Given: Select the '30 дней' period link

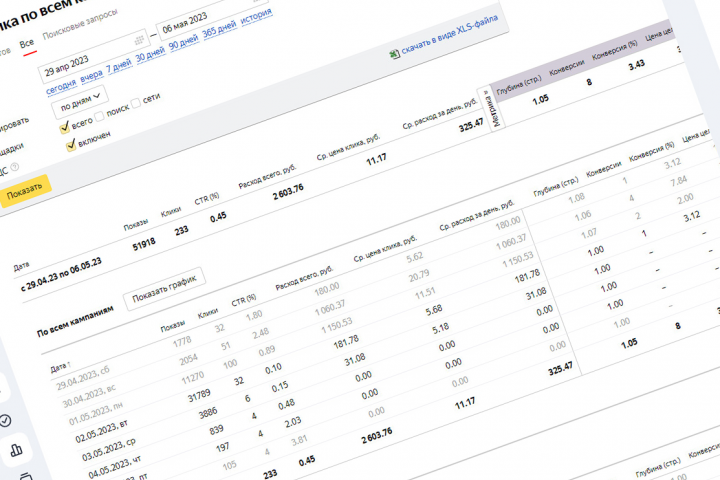Looking at the screenshot, I should 150,55.
